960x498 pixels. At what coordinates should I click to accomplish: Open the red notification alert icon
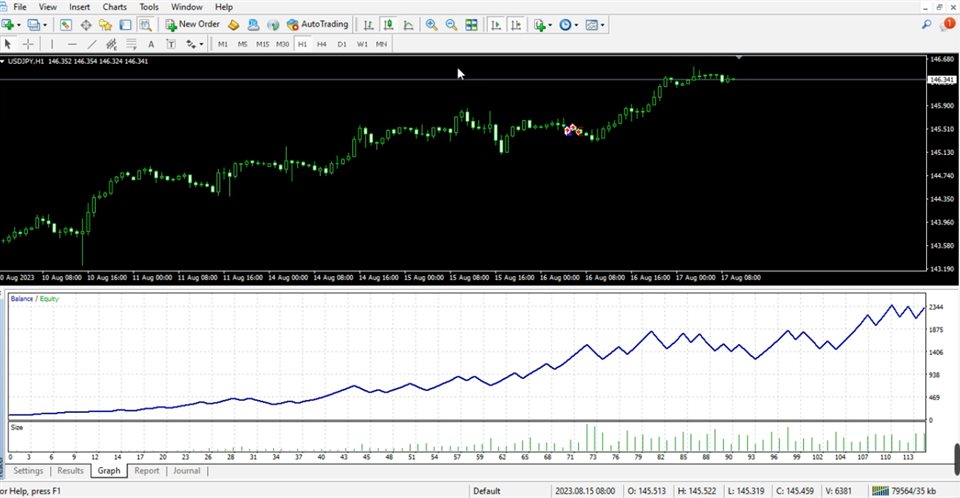coord(948,24)
